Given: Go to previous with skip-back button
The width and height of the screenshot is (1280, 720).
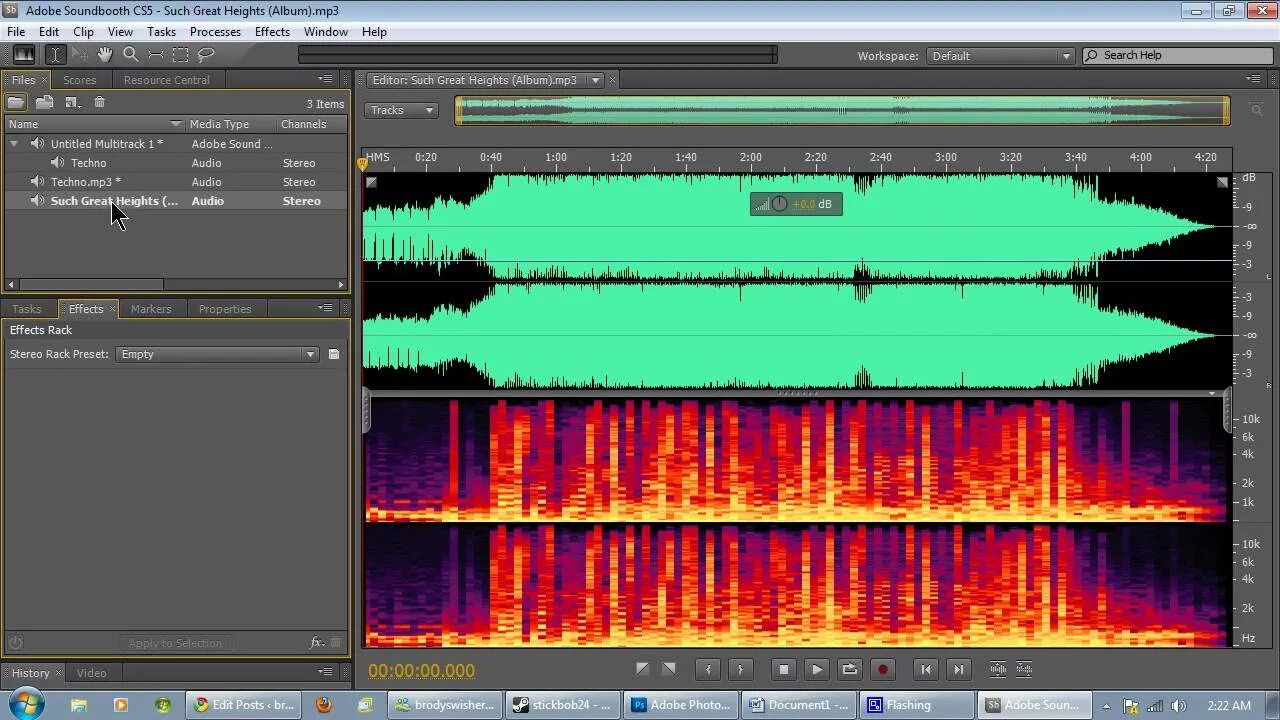Looking at the screenshot, I should click(925, 670).
